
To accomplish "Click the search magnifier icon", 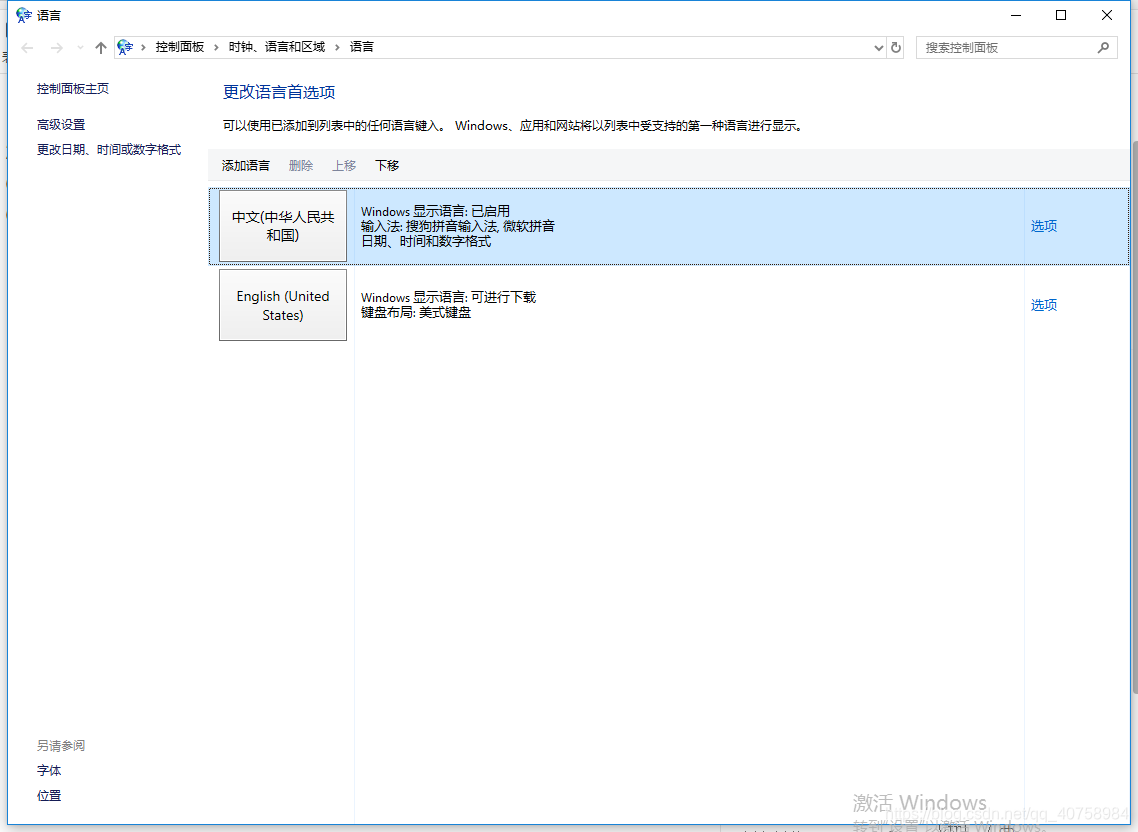I will 1103,48.
